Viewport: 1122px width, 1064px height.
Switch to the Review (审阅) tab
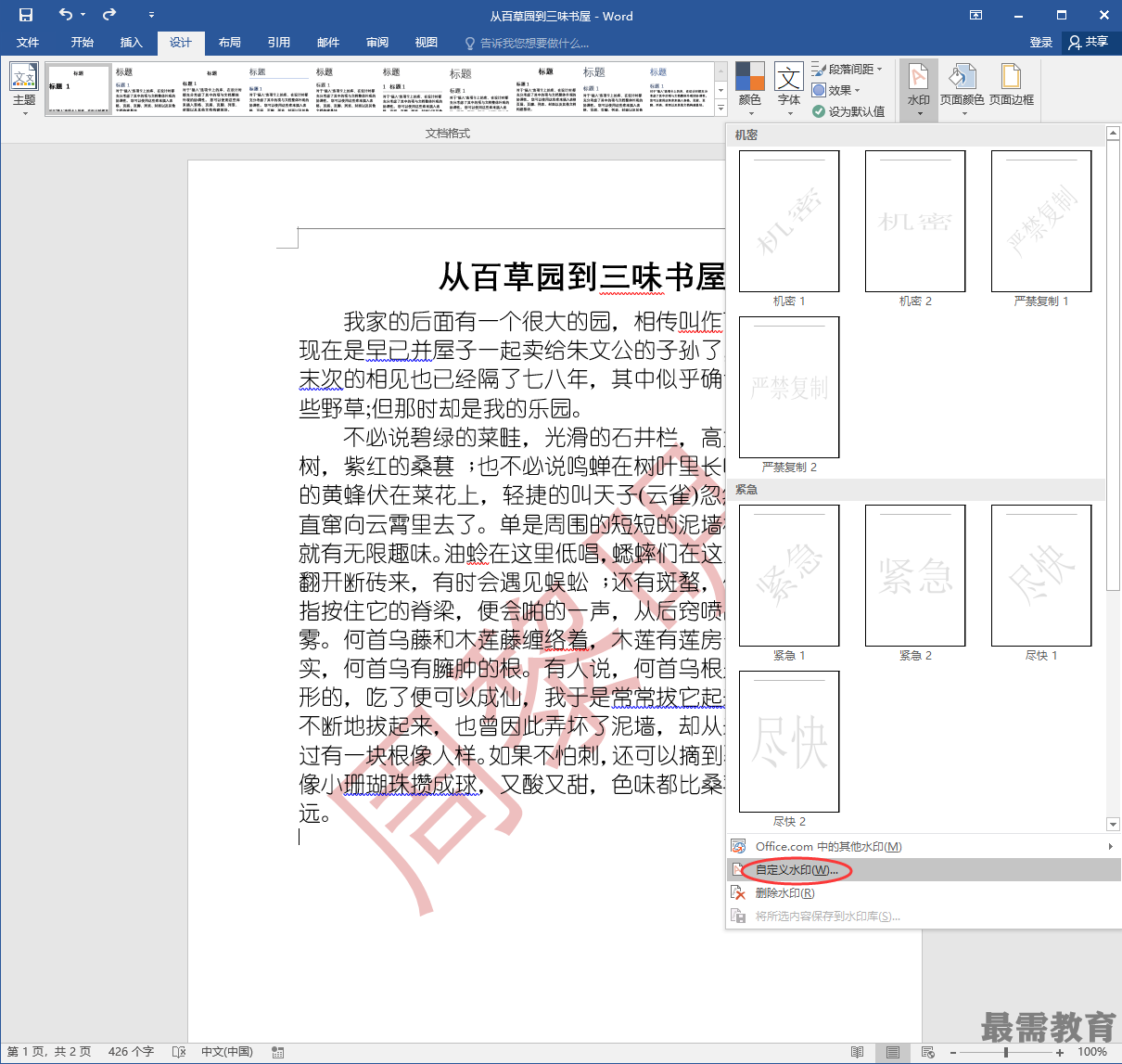pos(377,43)
